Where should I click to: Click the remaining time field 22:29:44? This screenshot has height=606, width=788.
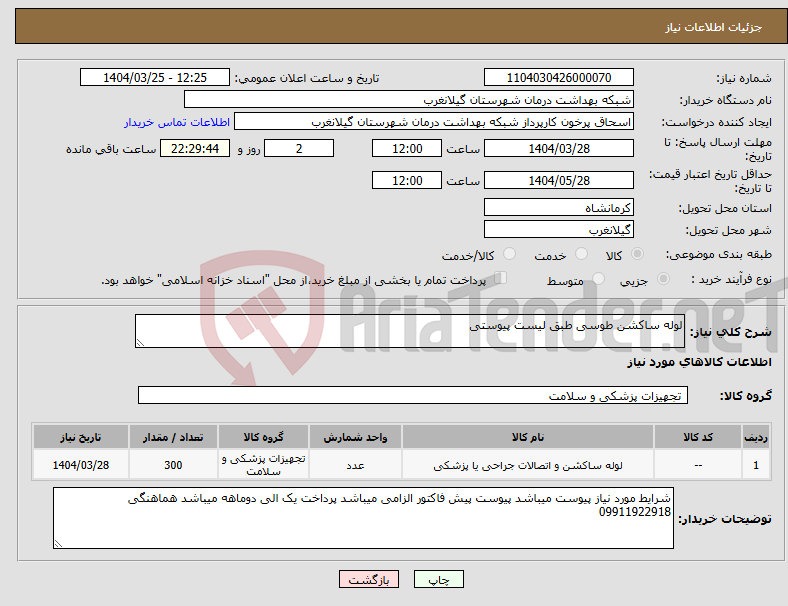pos(195,148)
